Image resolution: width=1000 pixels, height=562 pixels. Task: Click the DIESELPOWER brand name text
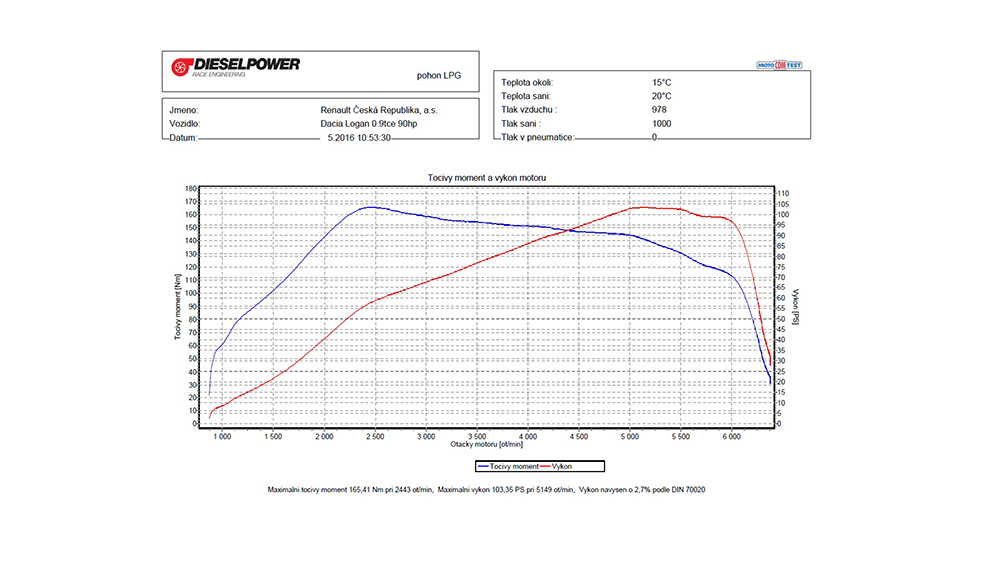[247, 64]
